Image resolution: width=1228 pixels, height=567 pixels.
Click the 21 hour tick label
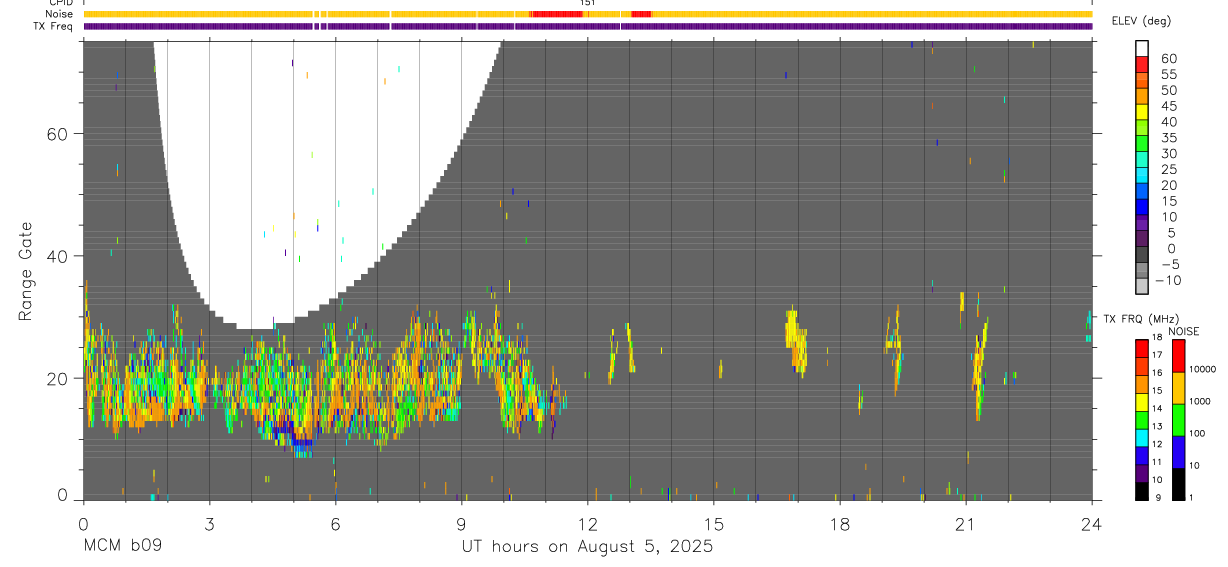[x=965, y=524]
